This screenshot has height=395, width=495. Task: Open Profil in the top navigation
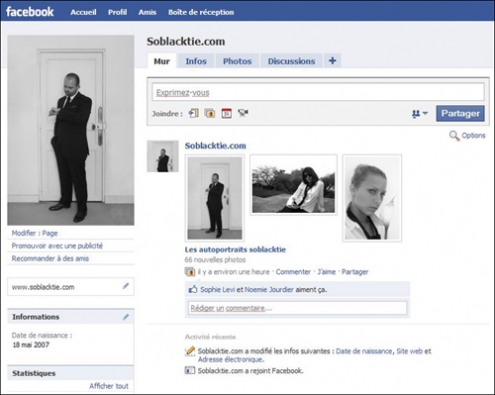pyautogui.click(x=117, y=12)
